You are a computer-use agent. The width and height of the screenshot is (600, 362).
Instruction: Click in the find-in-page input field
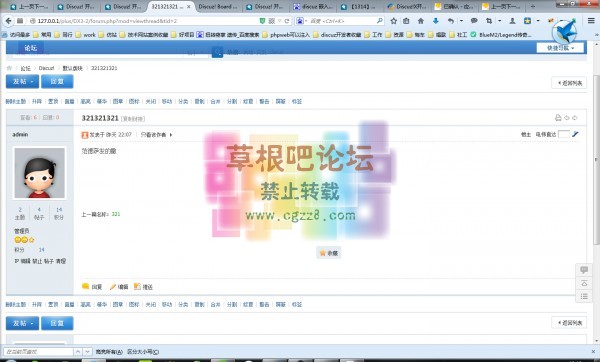coord(38,351)
